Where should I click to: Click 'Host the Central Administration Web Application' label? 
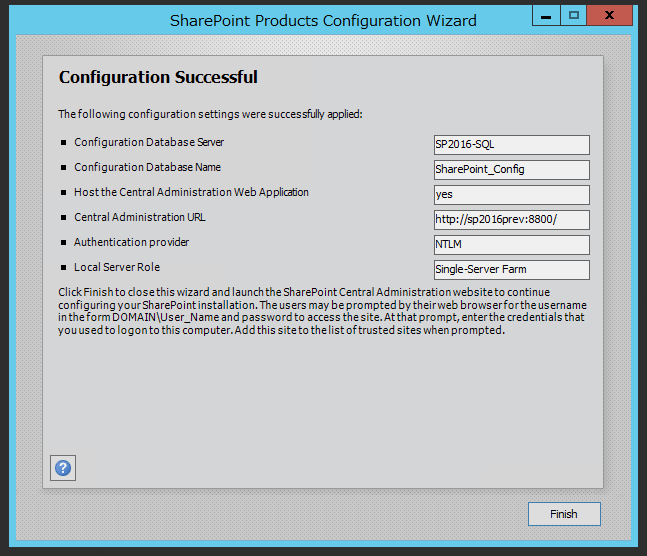click(191, 192)
